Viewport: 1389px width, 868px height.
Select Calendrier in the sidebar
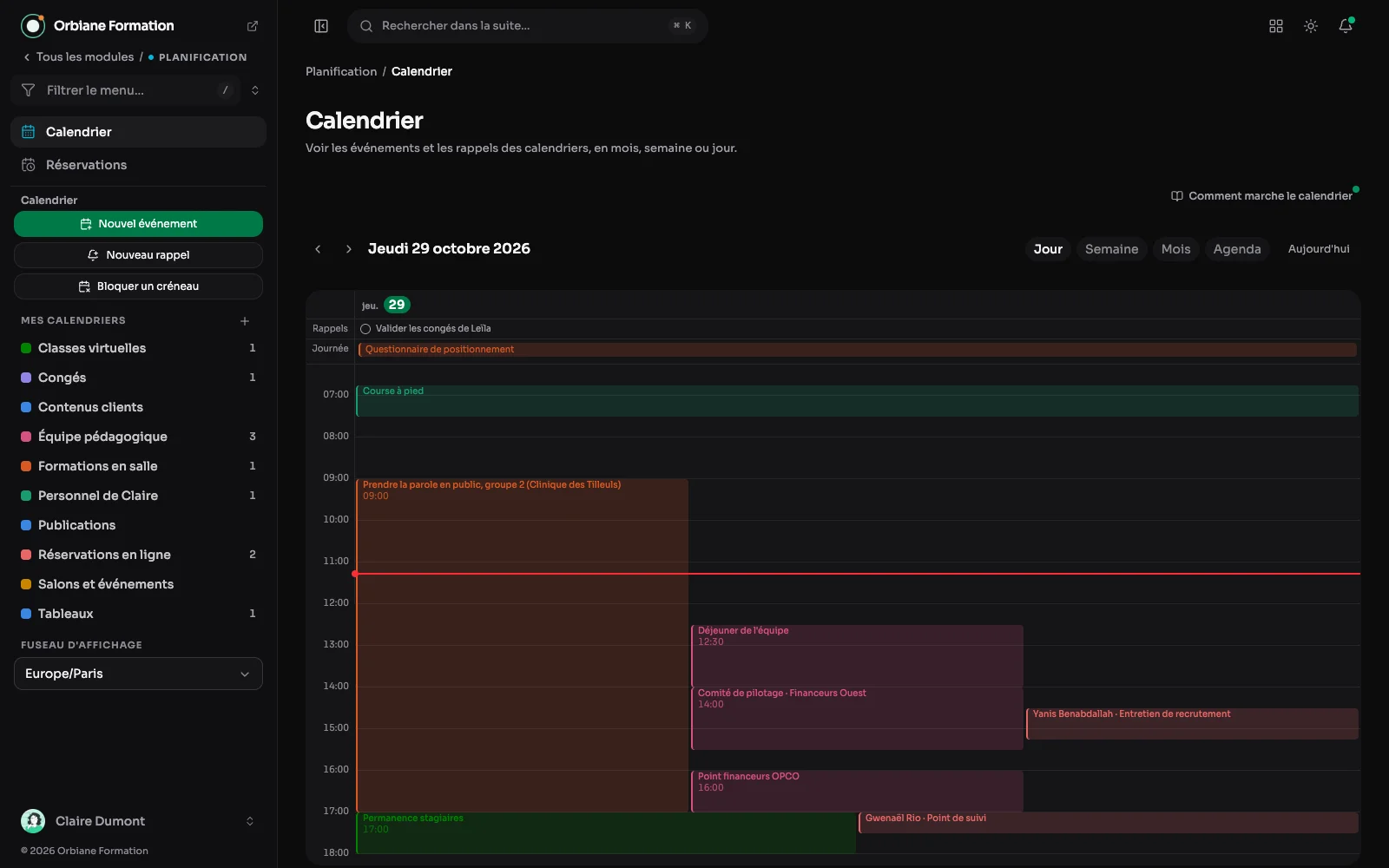point(138,132)
